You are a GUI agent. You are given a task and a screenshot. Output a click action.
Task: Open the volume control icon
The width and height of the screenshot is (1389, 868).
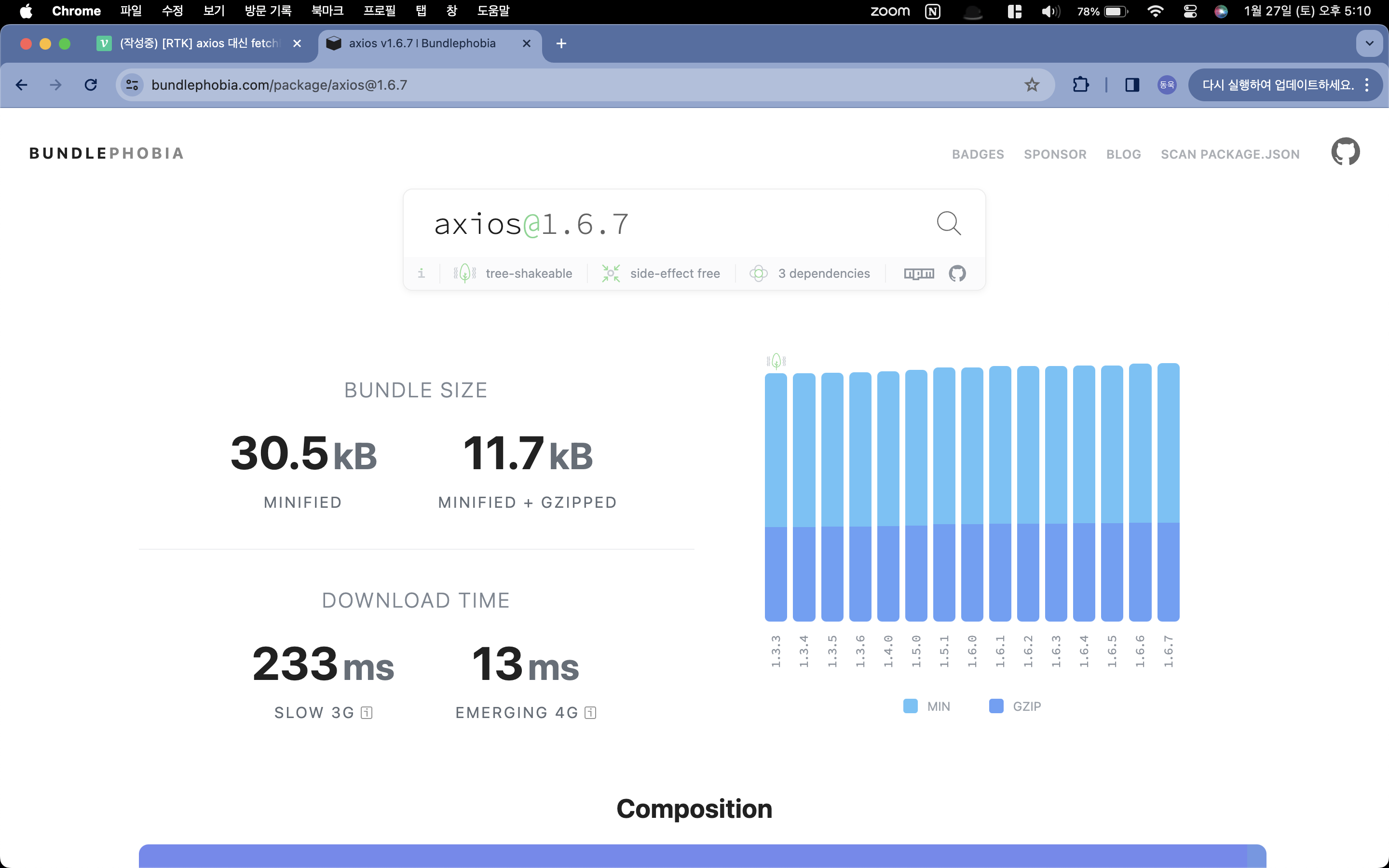tap(1050, 11)
